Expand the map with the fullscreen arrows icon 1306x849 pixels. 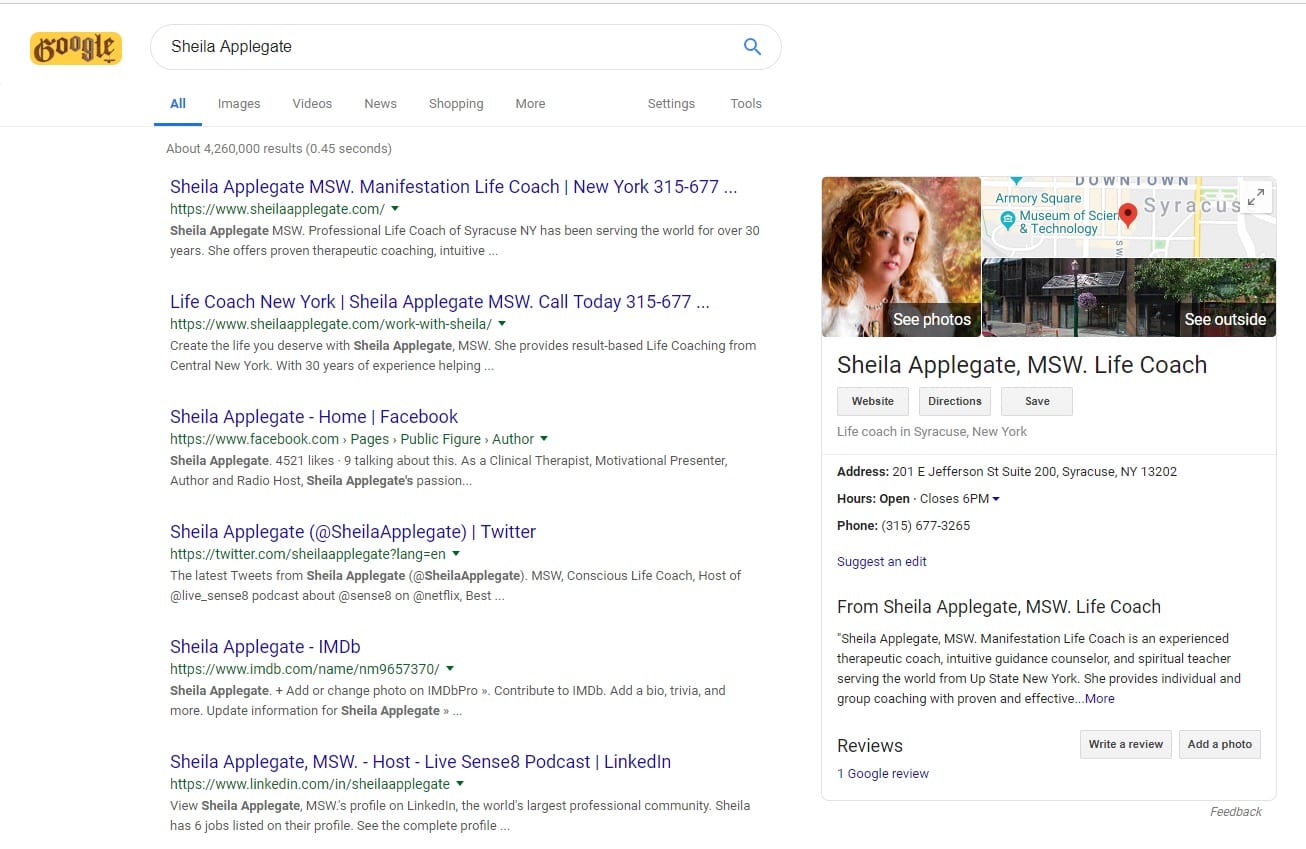coord(1257,197)
